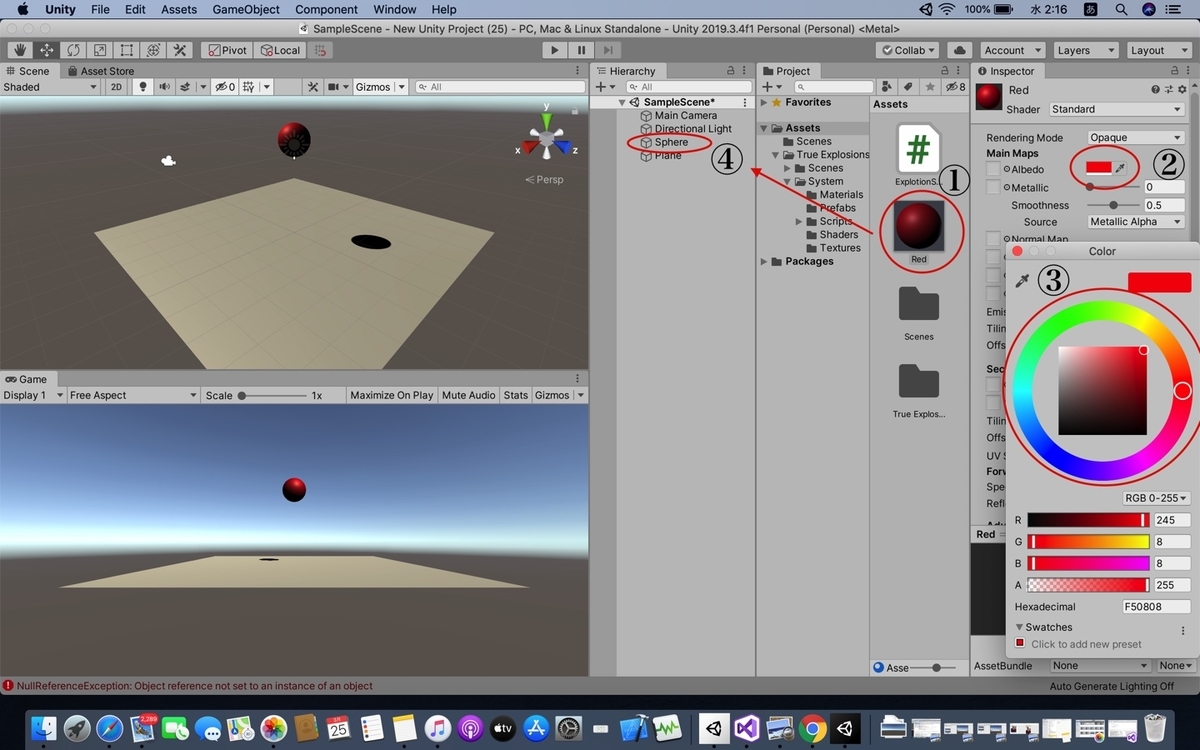Open the Free Aspect dropdown in Game view

pos(133,395)
